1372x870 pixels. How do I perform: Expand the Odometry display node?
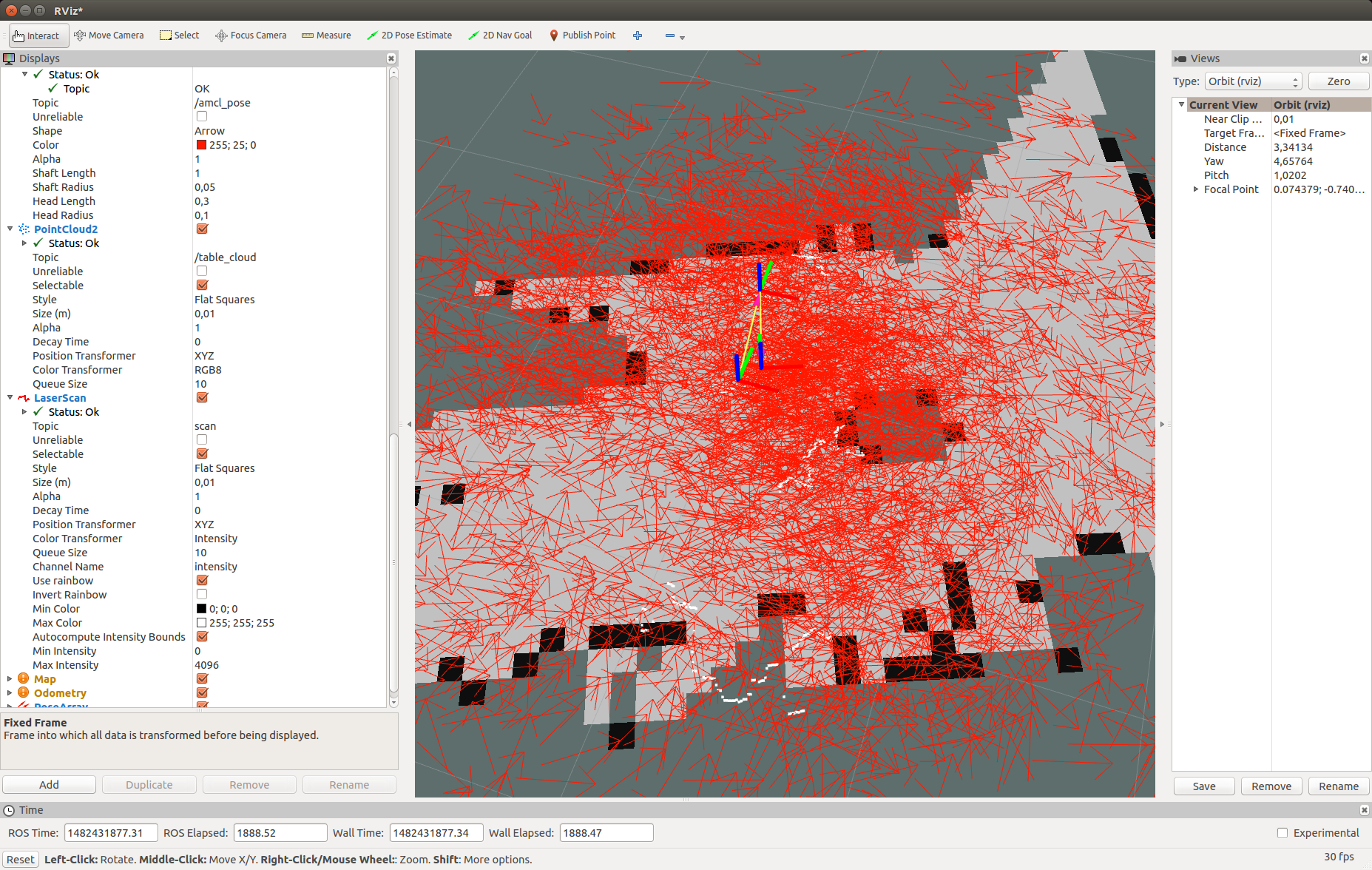(10, 693)
